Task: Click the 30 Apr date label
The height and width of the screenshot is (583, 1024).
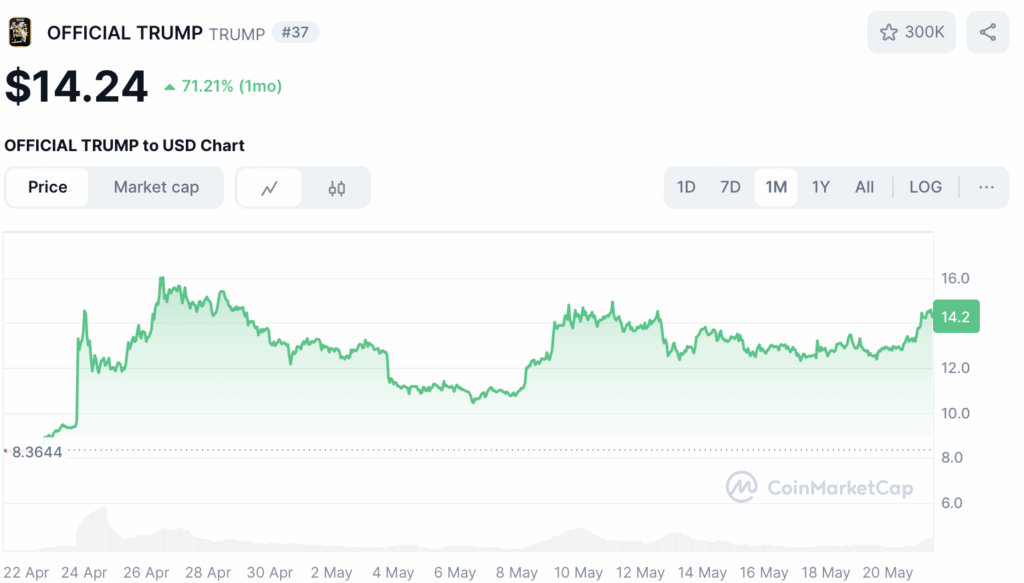Action: [x=270, y=573]
